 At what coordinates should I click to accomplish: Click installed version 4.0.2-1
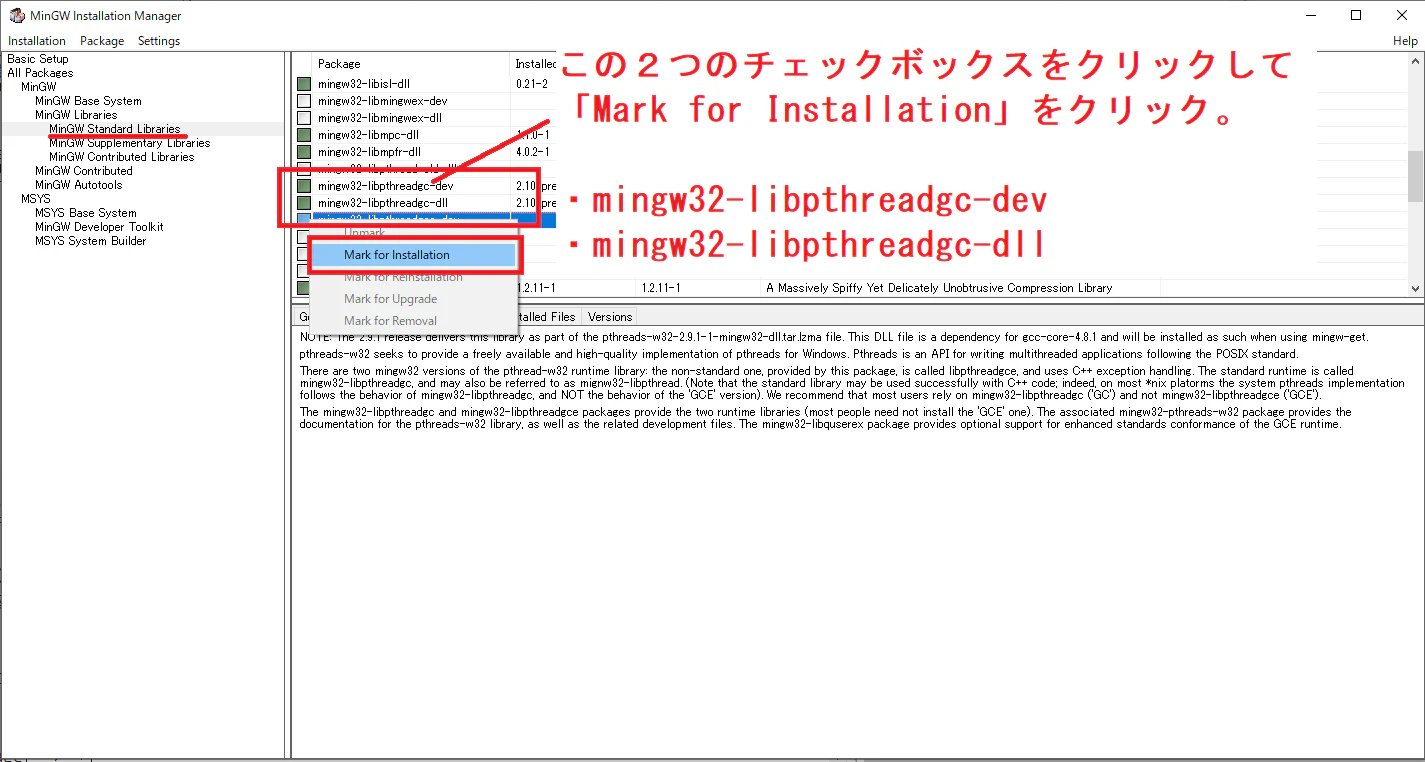click(532, 152)
